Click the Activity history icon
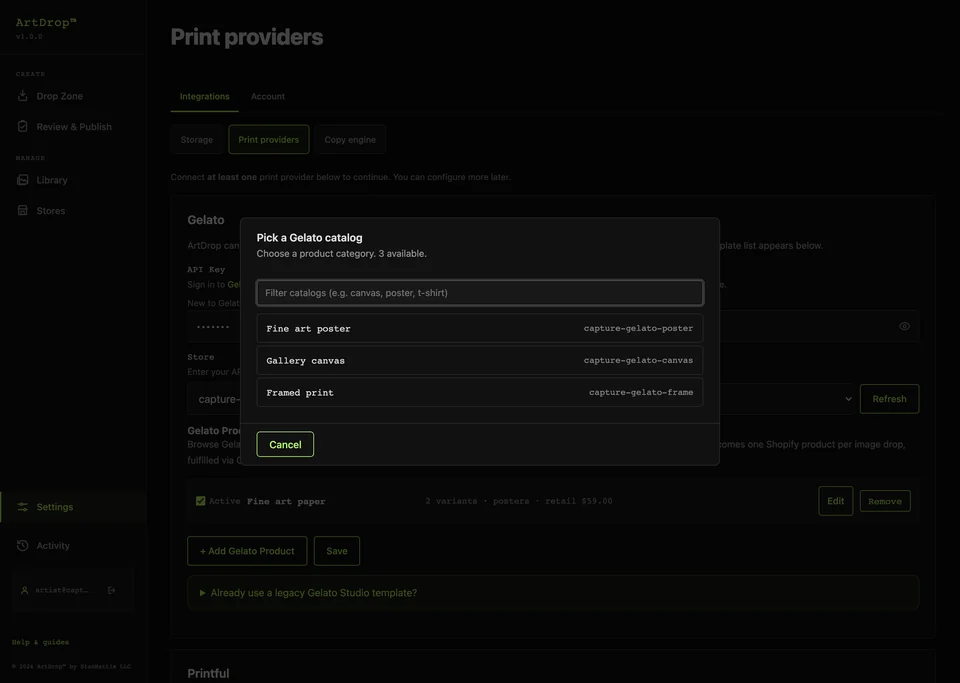The height and width of the screenshot is (683, 960). coord(23,545)
